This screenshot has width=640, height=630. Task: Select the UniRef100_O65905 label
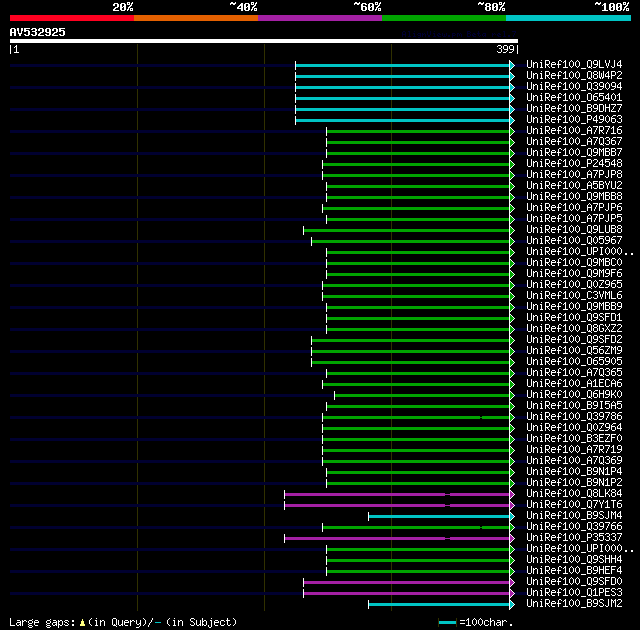pos(574,362)
